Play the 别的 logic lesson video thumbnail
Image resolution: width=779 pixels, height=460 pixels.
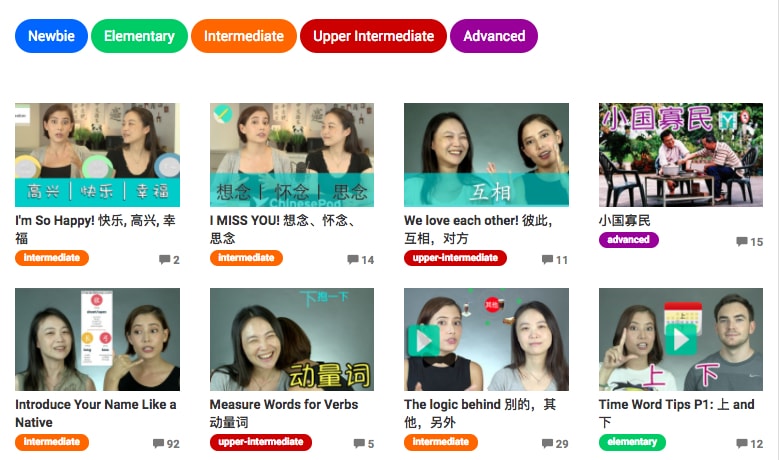[x=486, y=339]
